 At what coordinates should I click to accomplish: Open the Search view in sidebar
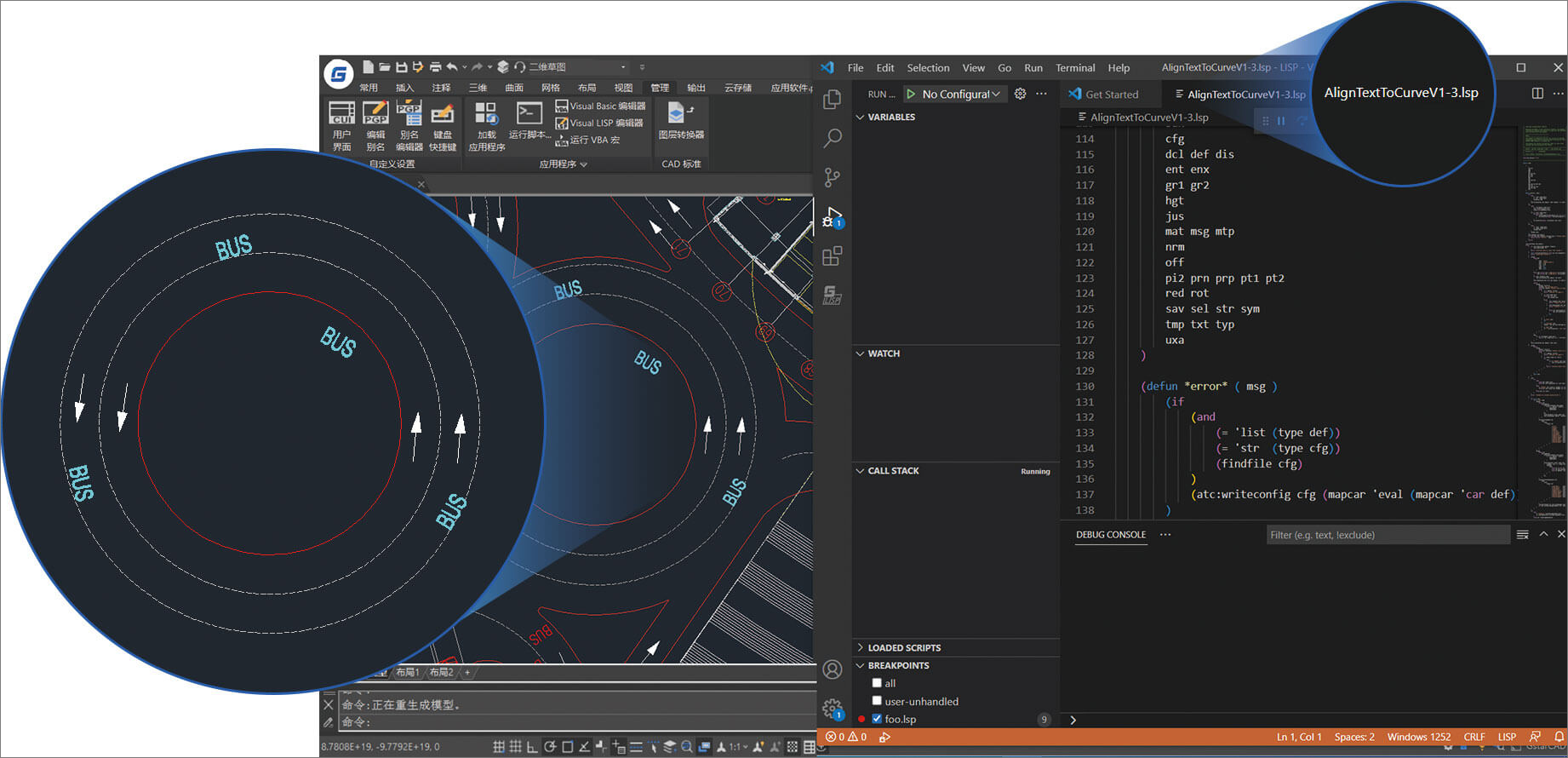[833, 138]
